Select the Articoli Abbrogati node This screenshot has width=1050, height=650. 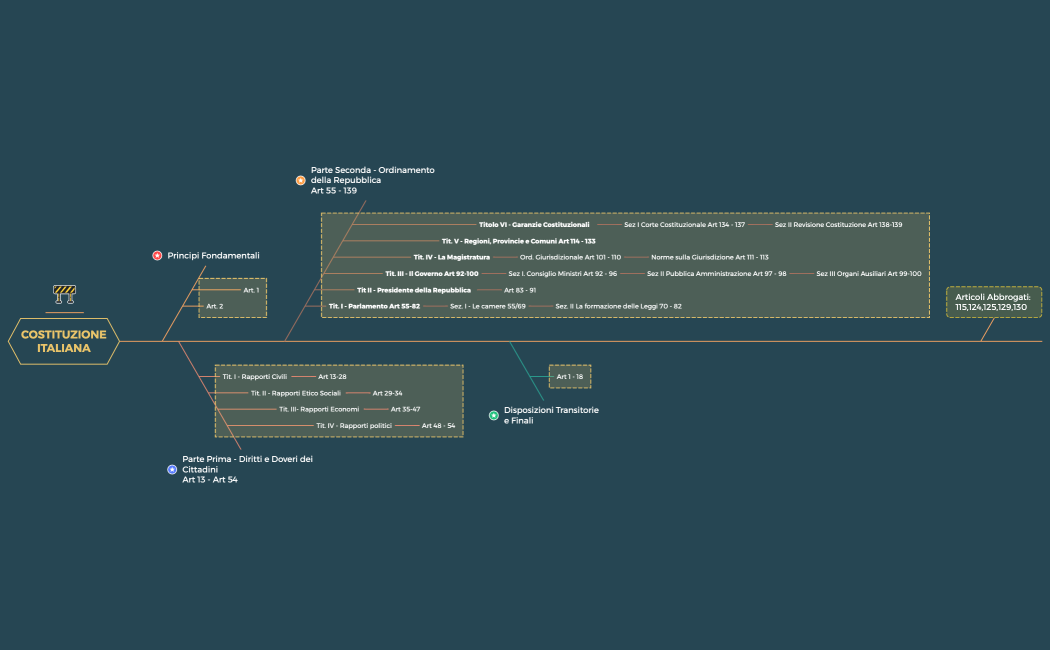993,302
